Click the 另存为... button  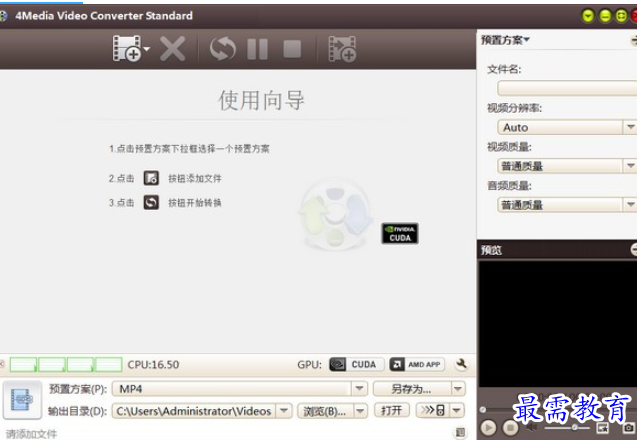pos(412,389)
